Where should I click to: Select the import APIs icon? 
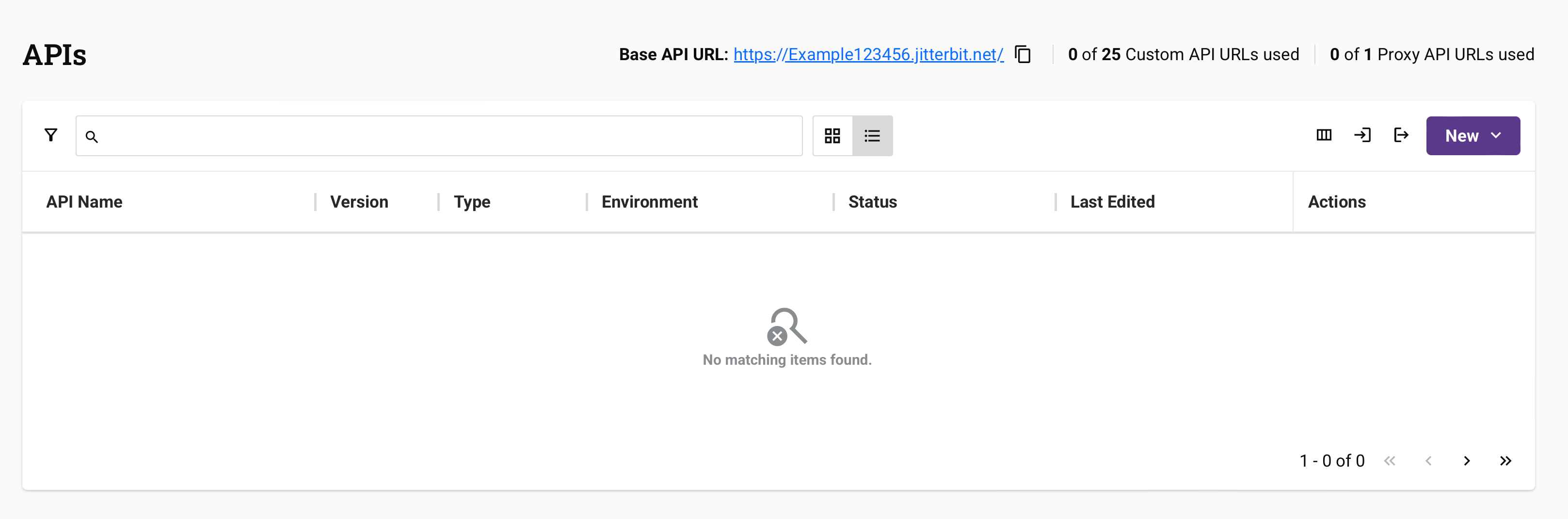pyautogui.click(x=1363, y=135)
